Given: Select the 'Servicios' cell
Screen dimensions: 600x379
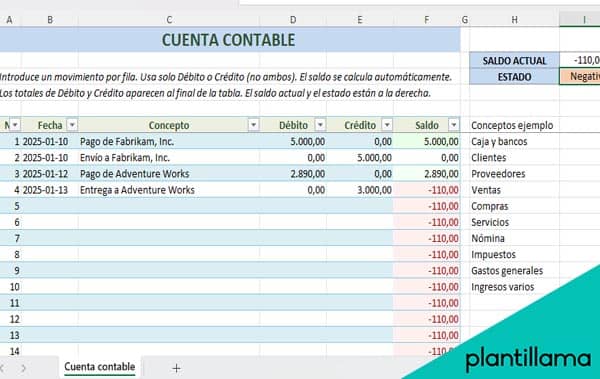Looking at the screenshot, I should 514,222.
